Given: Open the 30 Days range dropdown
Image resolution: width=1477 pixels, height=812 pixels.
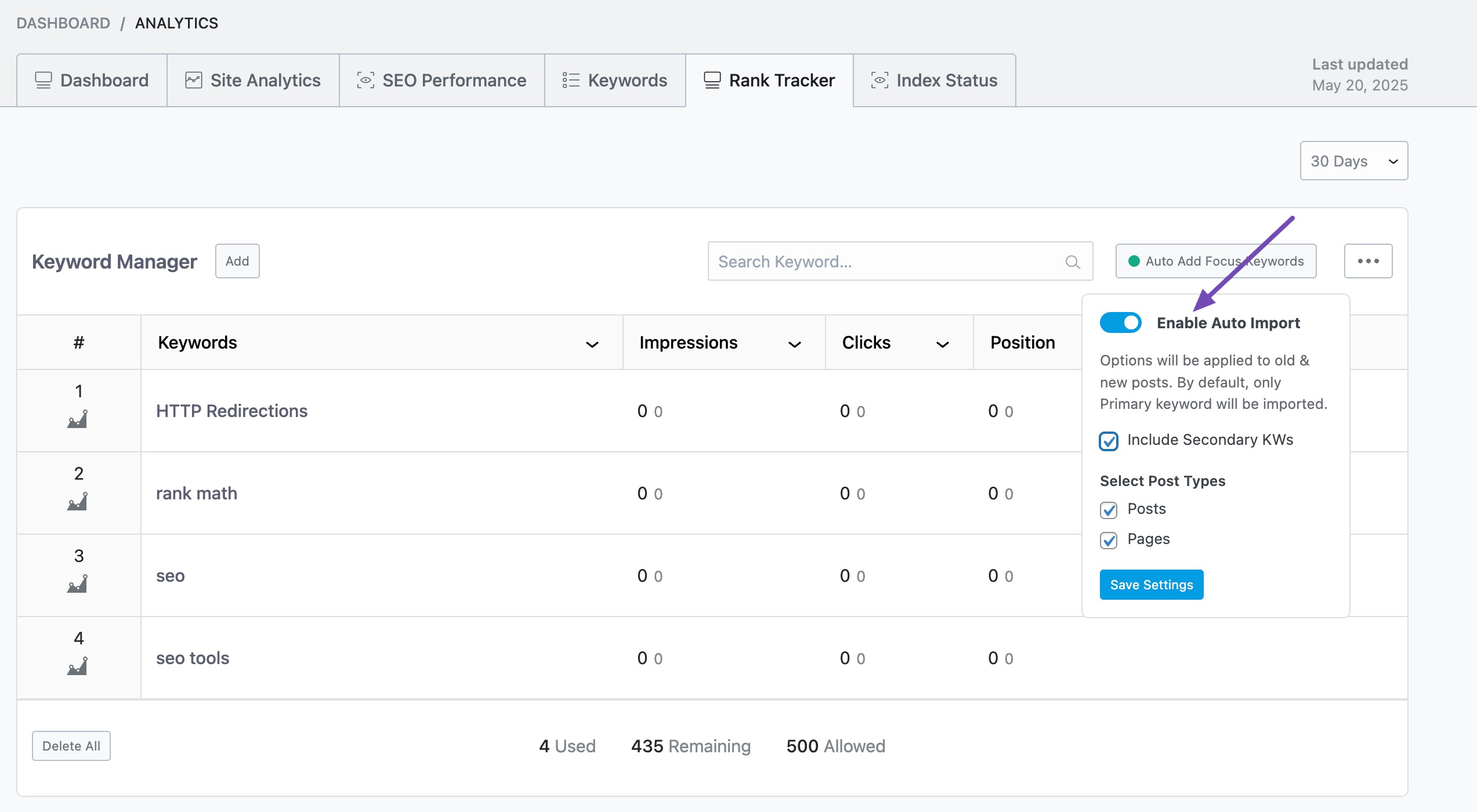Looking at the screenshot, I should [x=1353, y=161].
